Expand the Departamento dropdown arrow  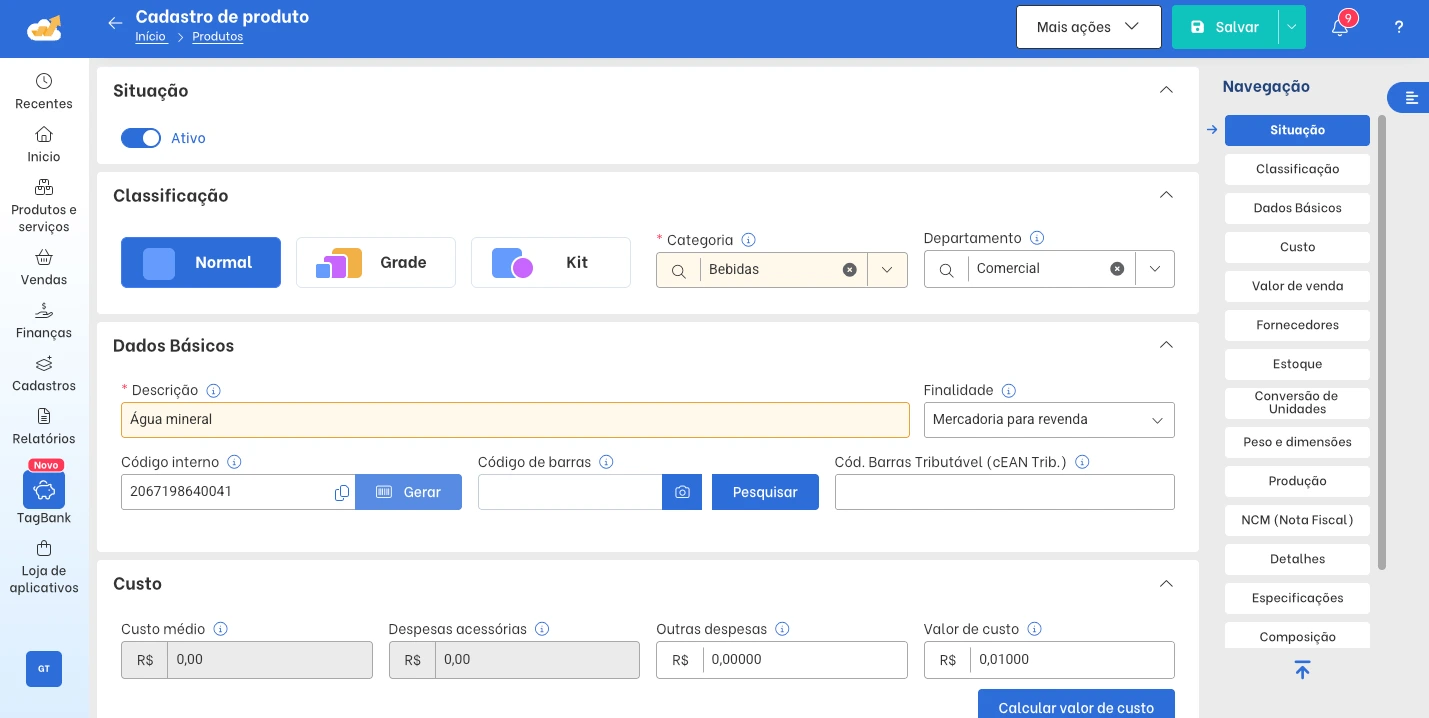pyautogui.click(x=1155, y=269)
